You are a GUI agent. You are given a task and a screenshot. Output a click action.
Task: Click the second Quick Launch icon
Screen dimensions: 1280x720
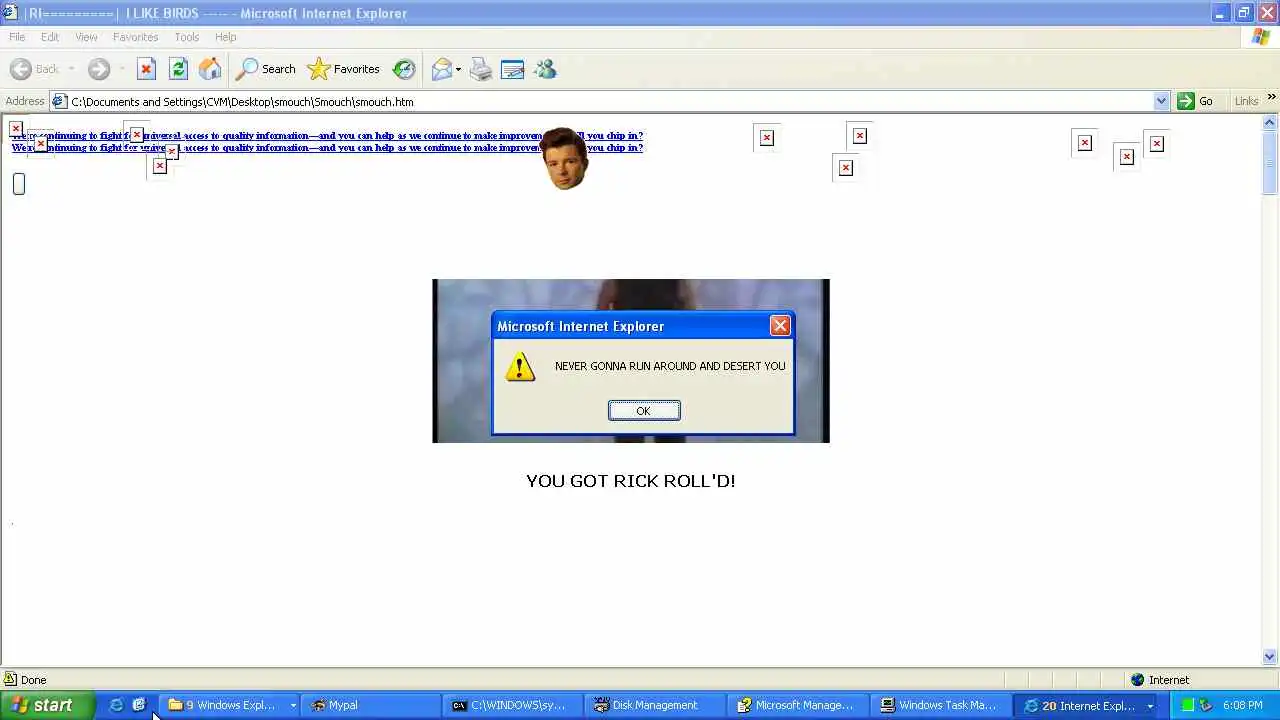tap(139, 705)
